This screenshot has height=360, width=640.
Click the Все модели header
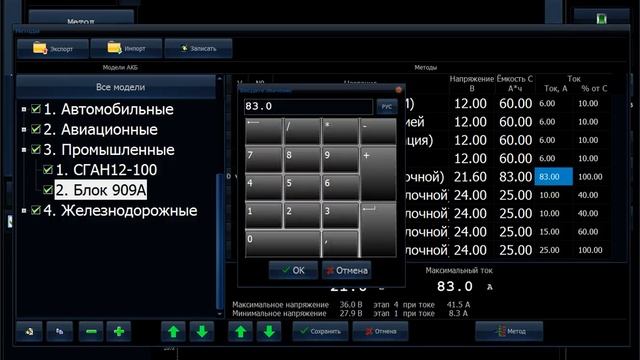116,87
